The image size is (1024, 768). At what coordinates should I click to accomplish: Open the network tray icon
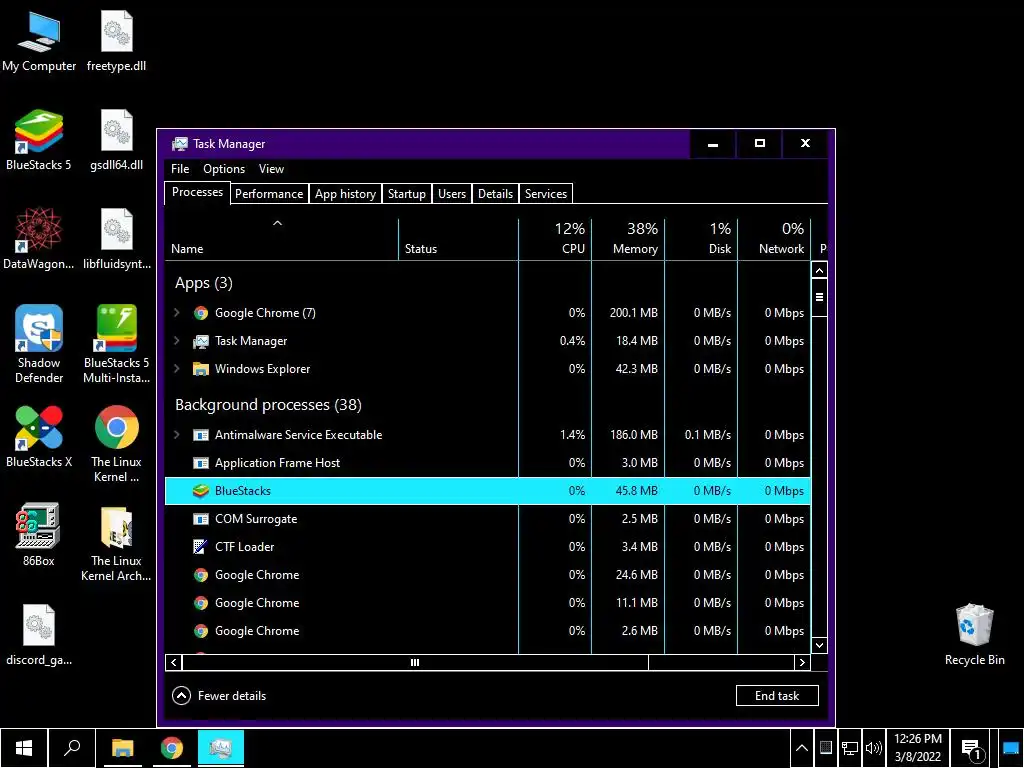click(x=850, y=748)
